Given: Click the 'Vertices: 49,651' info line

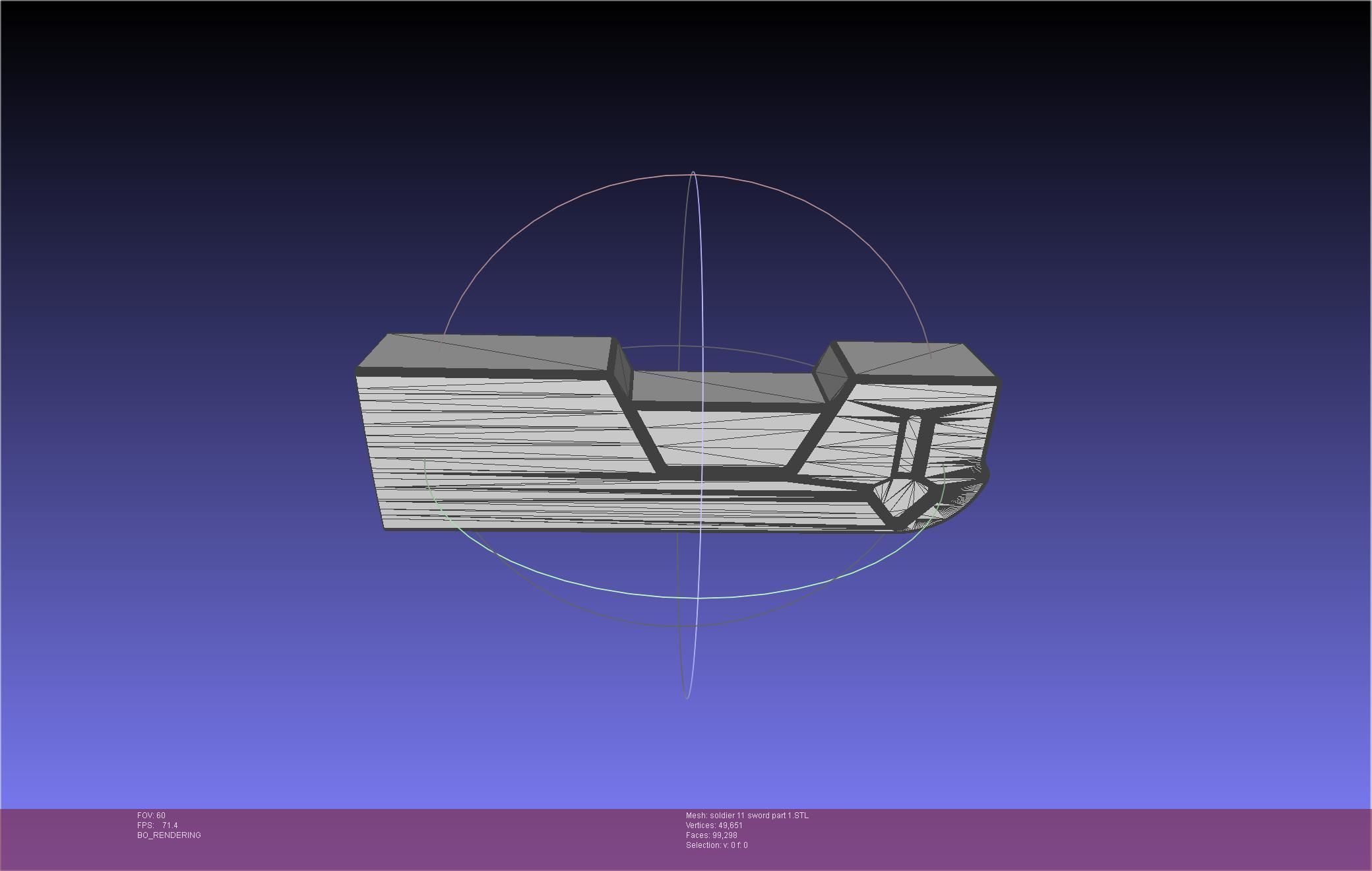Looking at the screenshot, I should point(714,825).
